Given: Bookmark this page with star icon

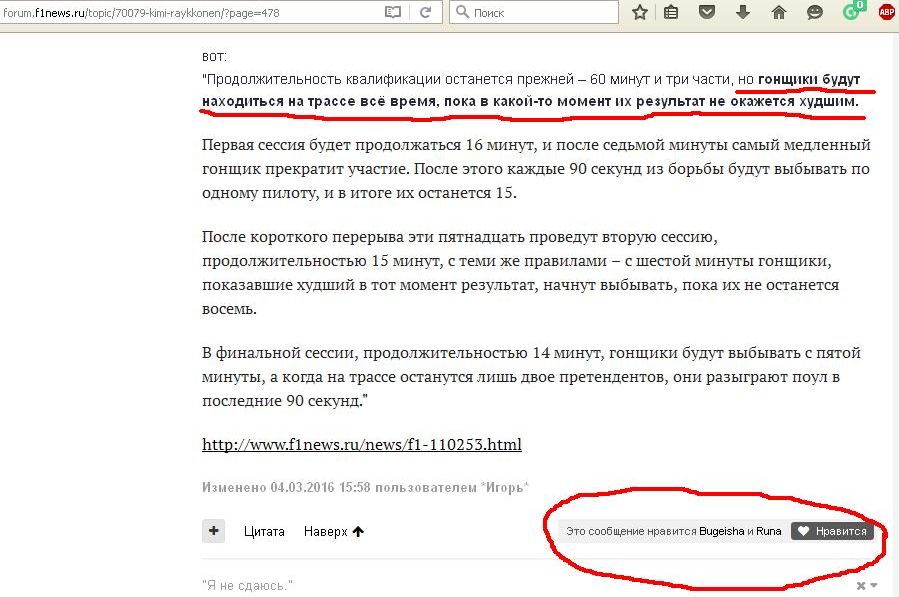Looking at the screenshot, I should 640,12.
